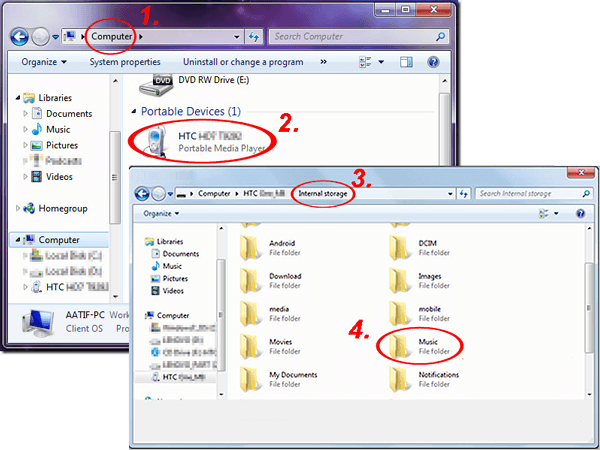This screenshot has height=450, width=600.
Task: Click the Computer window sidebar scrollbar thumb
Action: 115,177
